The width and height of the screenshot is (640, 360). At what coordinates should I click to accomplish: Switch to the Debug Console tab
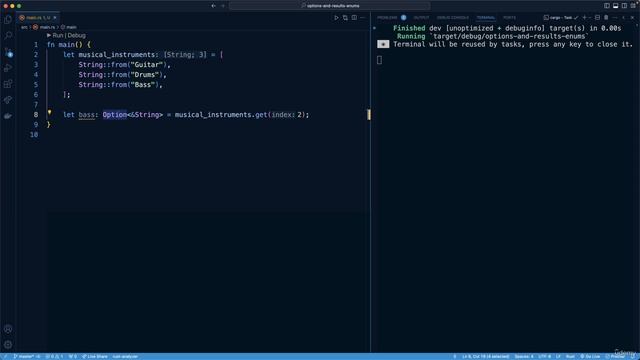click(x=453, y=18)
